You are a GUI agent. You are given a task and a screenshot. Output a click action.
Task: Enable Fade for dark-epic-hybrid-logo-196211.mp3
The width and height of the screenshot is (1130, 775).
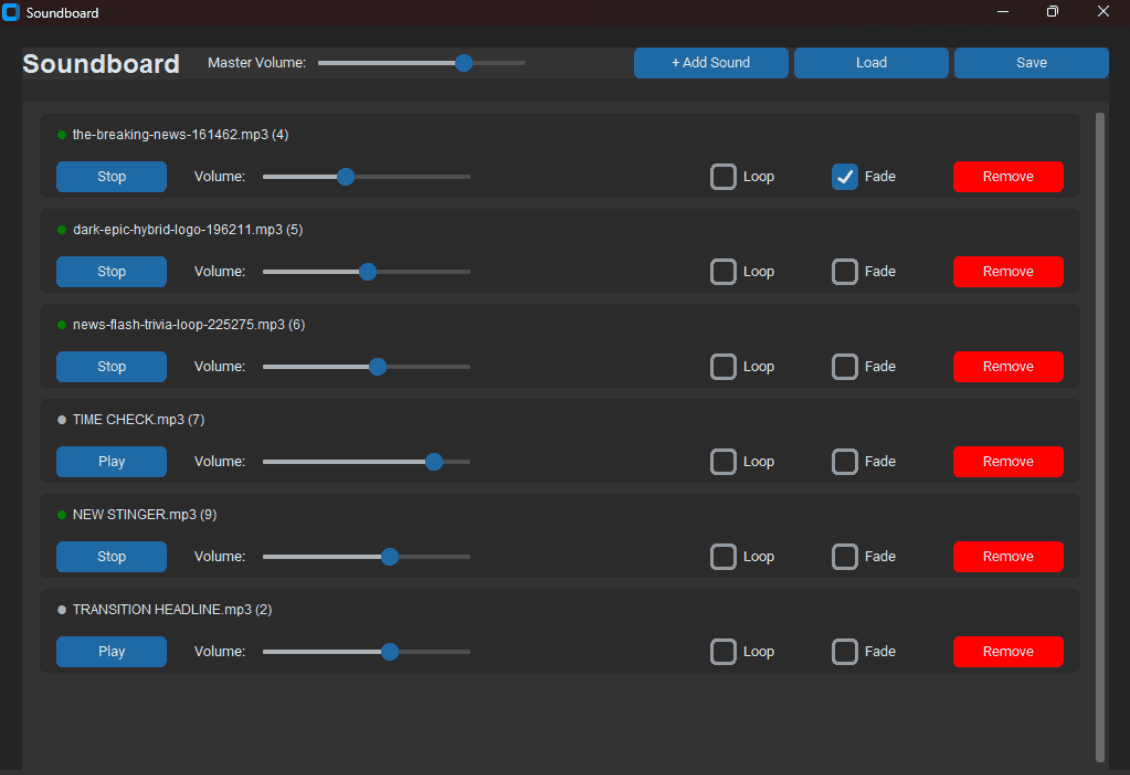coord(845,272)
